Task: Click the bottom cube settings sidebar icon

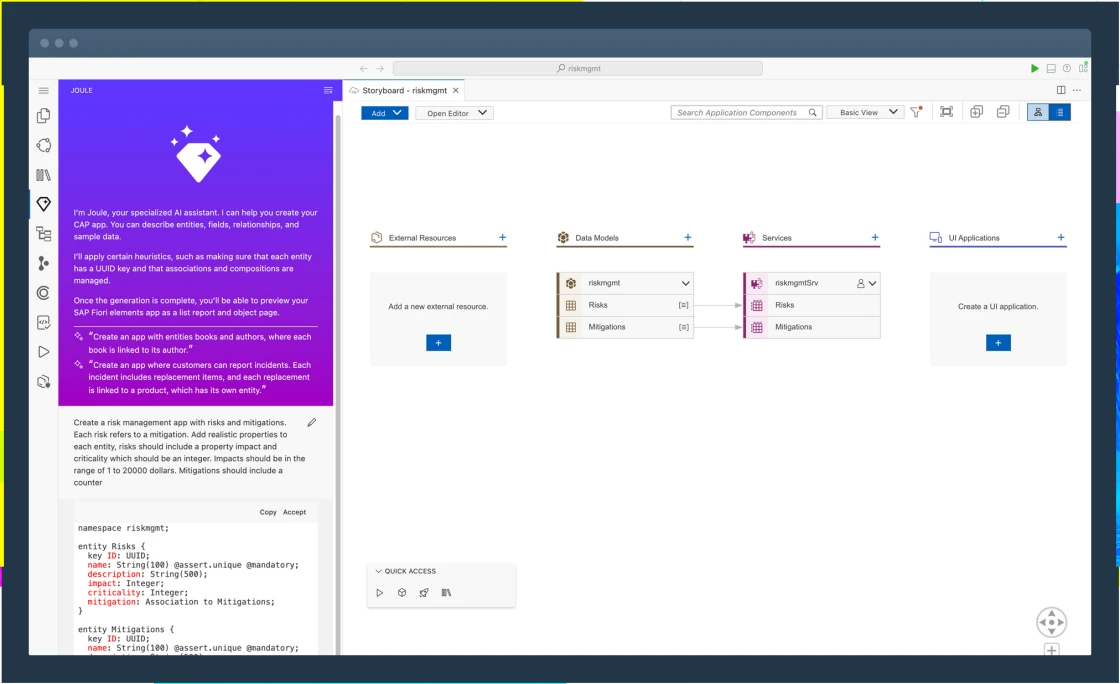Action: [44, 381]
